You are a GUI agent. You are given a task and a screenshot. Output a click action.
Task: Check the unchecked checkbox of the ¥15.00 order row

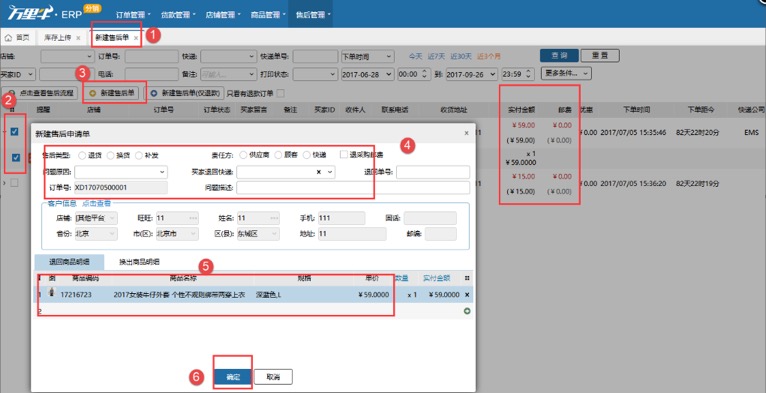pyautogui.click(x=14, y=183)
